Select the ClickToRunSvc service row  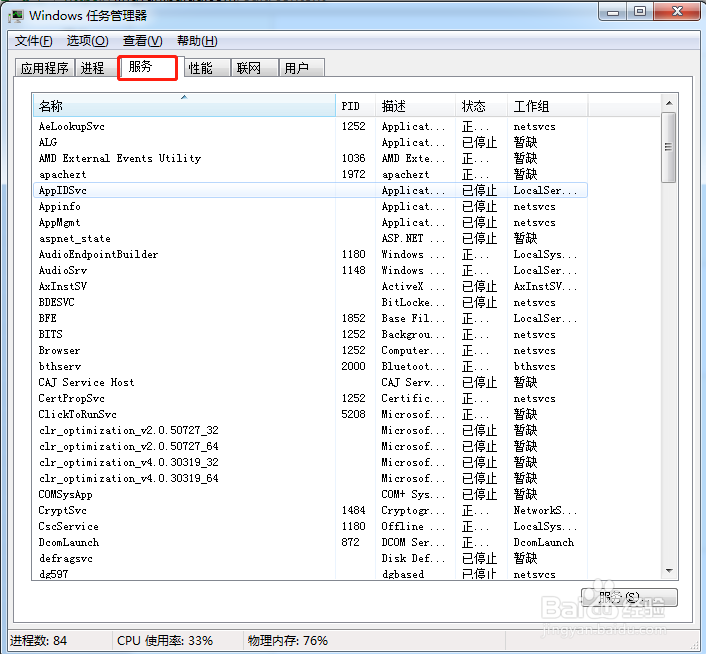[310, 415]
